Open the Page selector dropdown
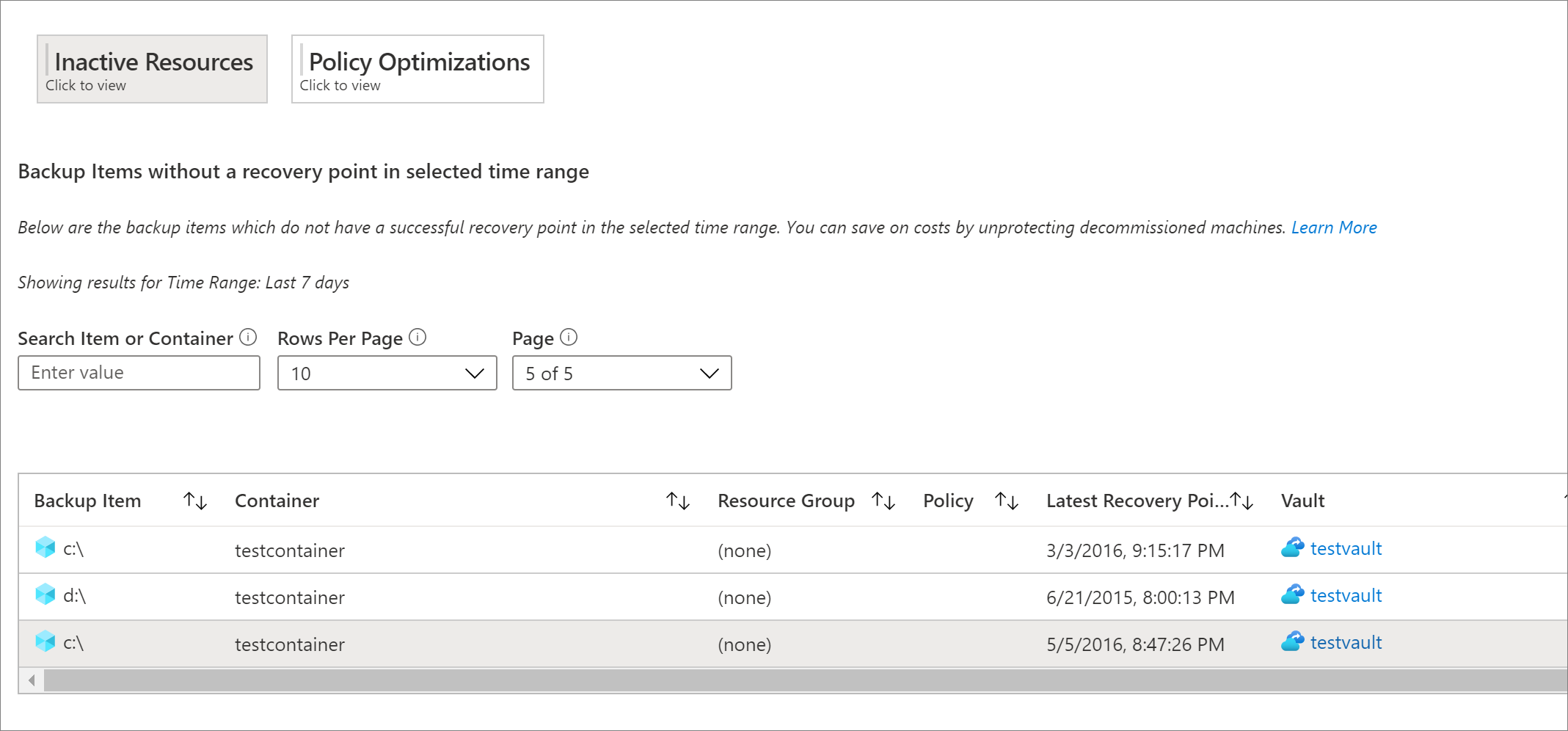1568x731 pixels. pos(621,374)
